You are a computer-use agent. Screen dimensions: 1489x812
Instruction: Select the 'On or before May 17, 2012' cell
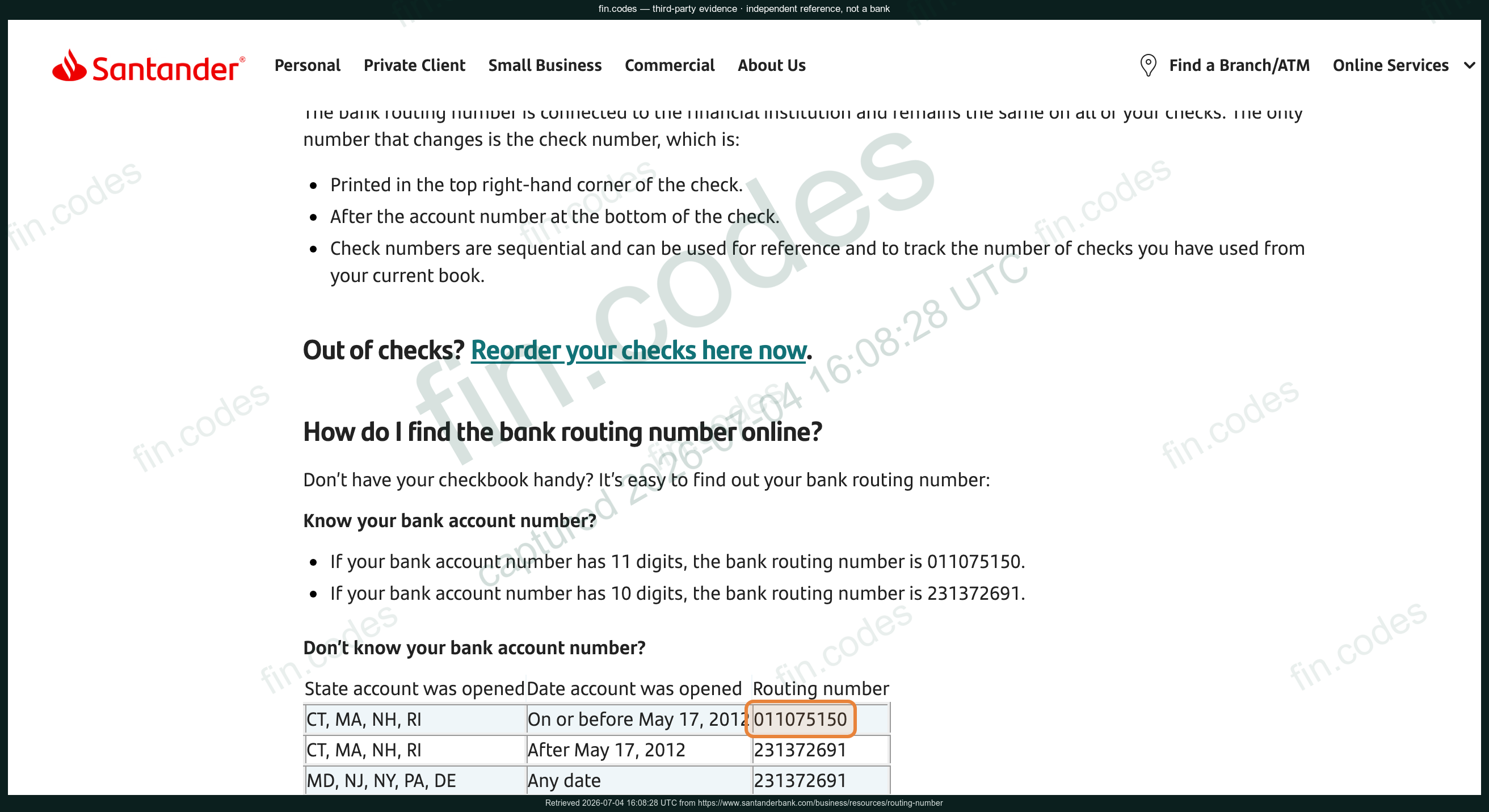639,719
